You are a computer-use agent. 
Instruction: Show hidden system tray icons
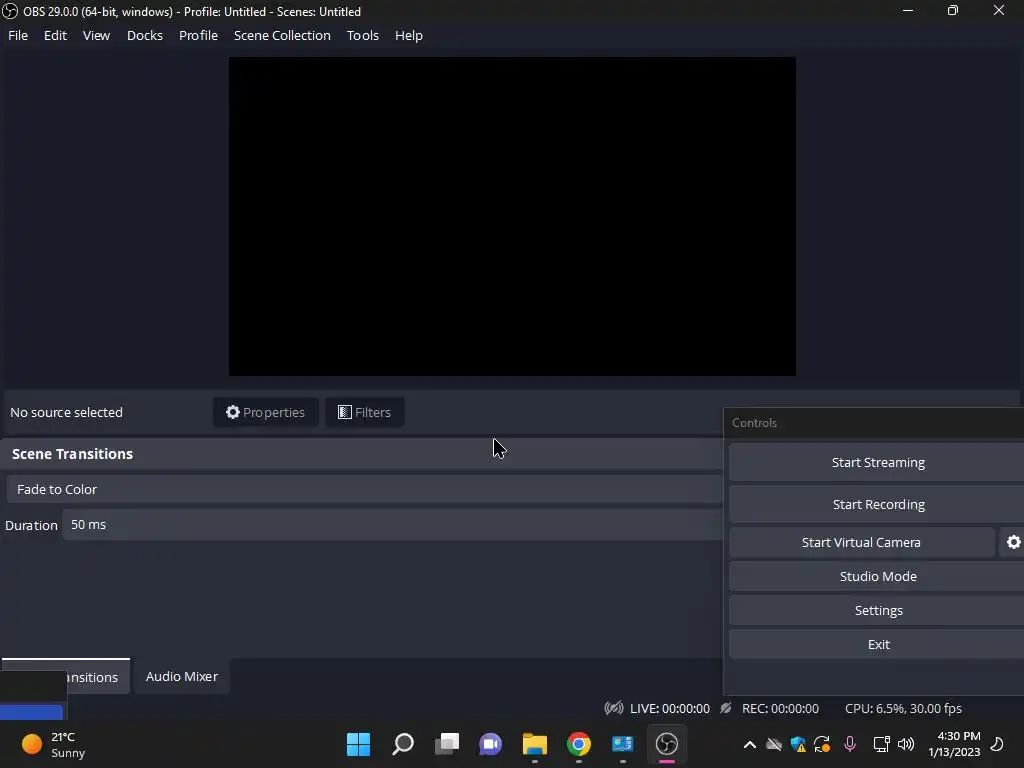click(750, 744)
